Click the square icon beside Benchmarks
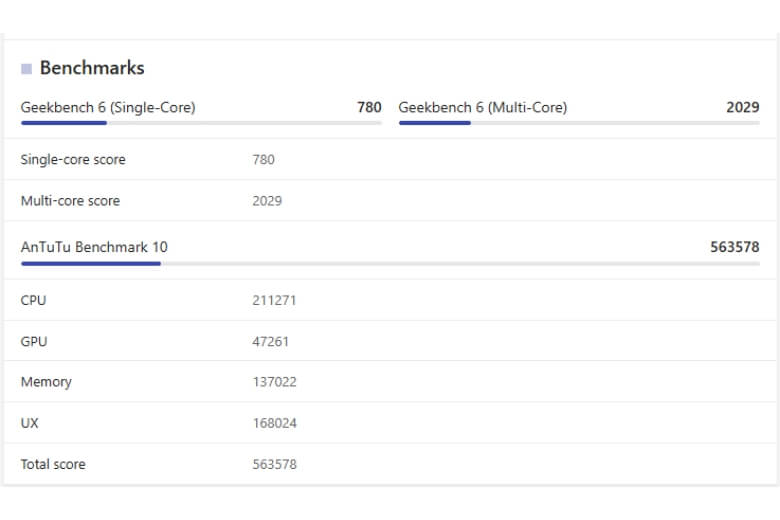Viewport: 780px width, 520px height. [26, 69]
